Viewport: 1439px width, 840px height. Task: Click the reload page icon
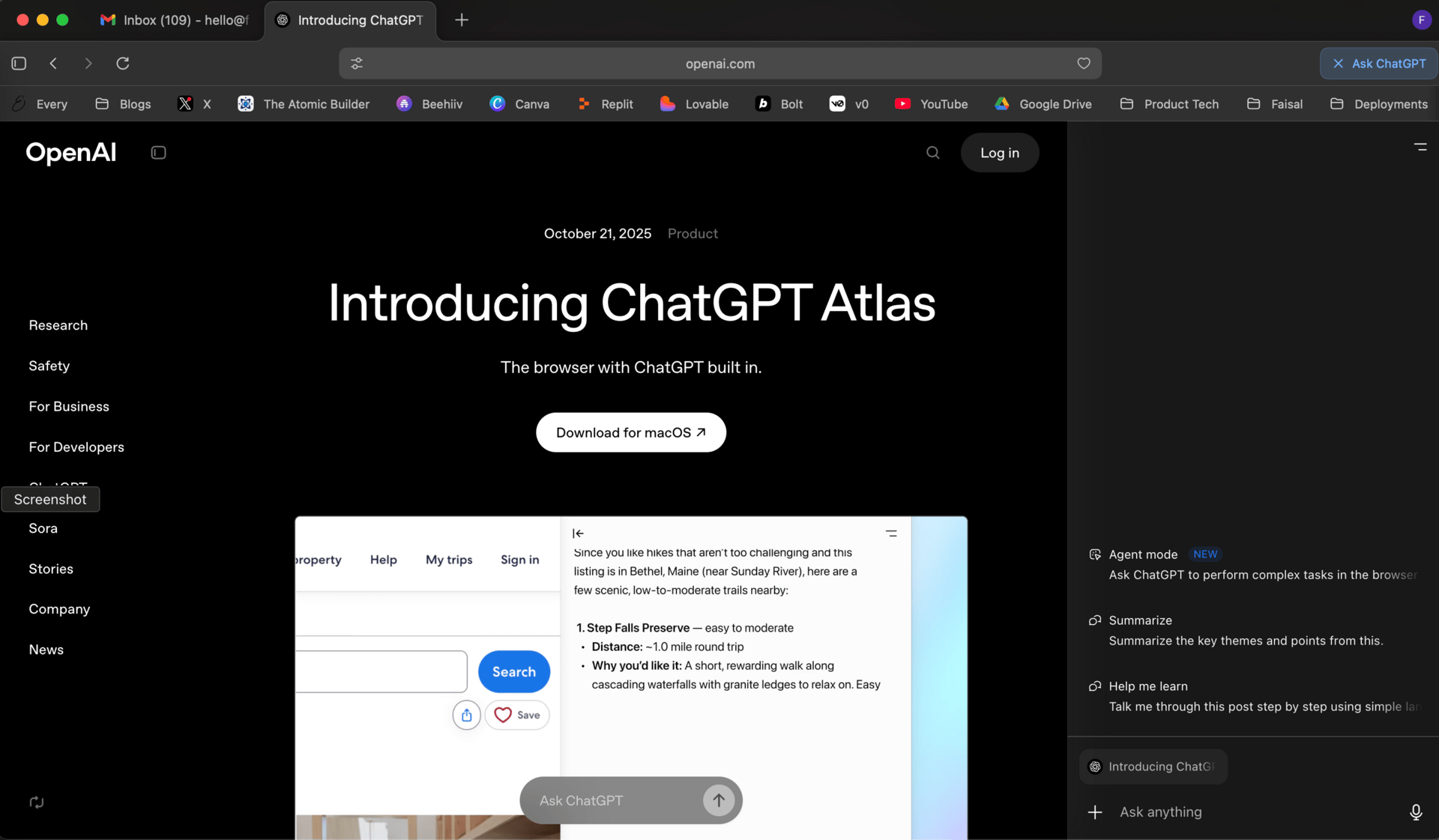[x=123, y=64]
